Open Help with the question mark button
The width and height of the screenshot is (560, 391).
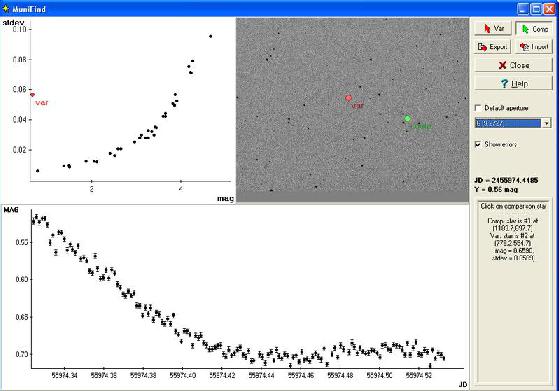point(513,84)
